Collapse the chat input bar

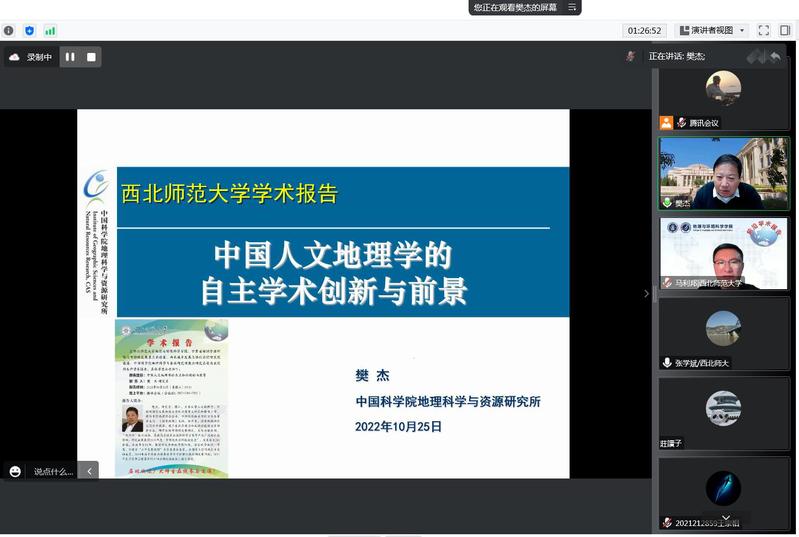click(x=88, y=471)
